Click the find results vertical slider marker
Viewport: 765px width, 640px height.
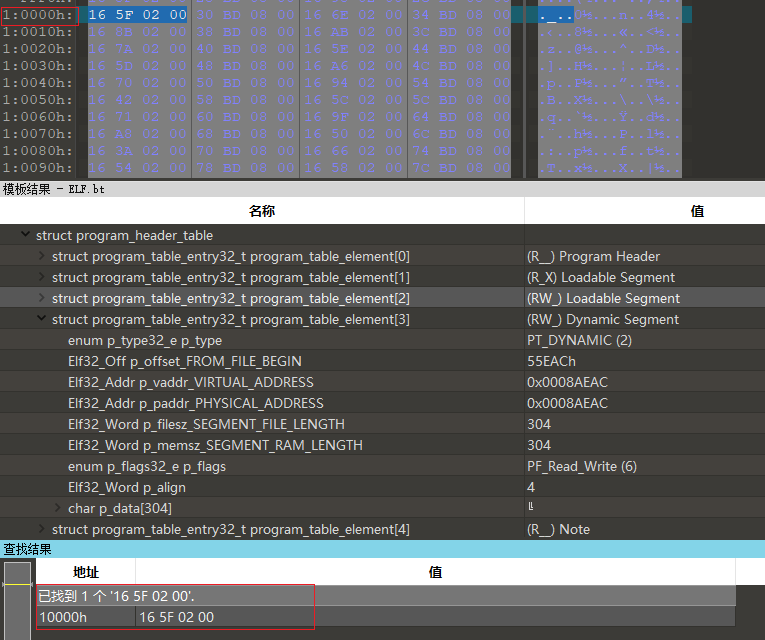click(18, 584)
